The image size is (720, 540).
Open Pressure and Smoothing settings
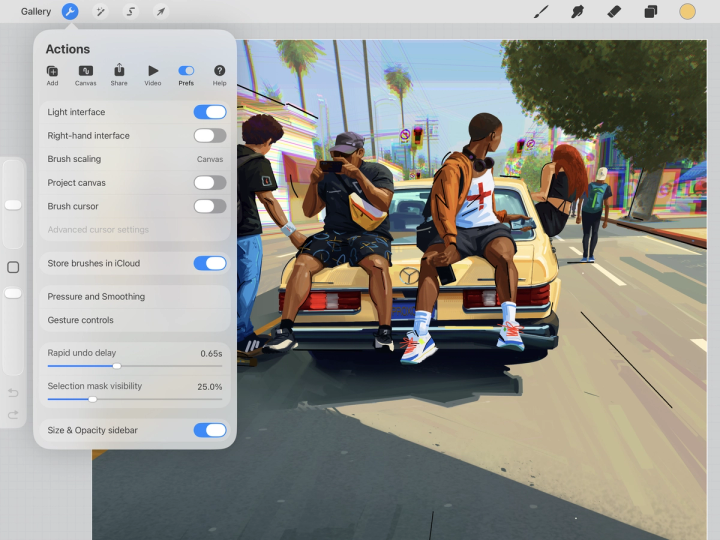point(135,297)
